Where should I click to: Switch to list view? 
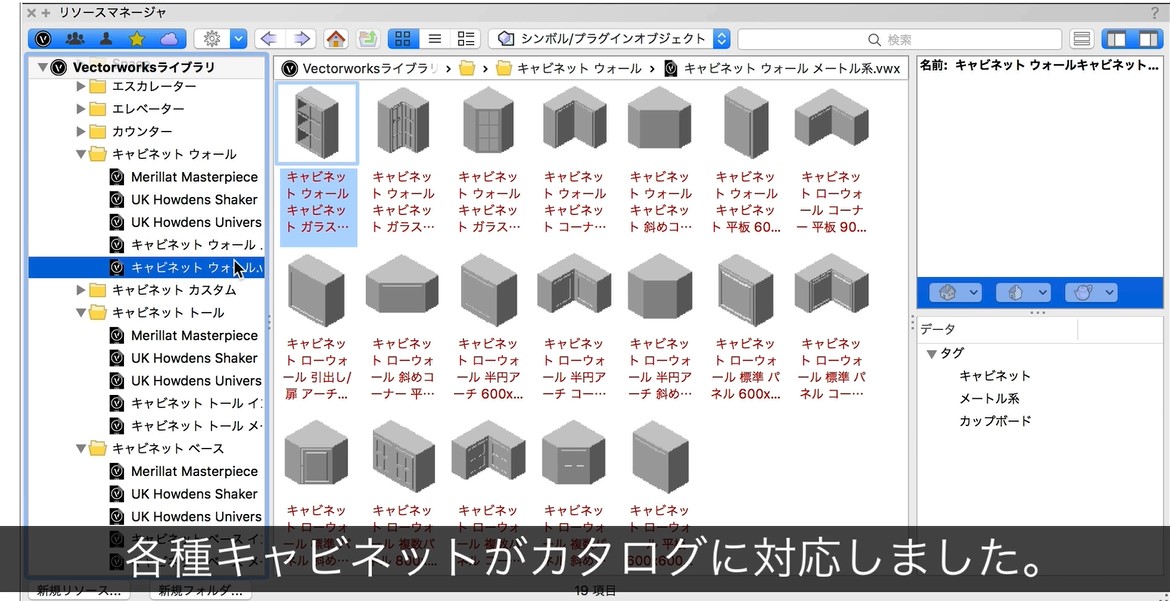click(x=434, y=39)
